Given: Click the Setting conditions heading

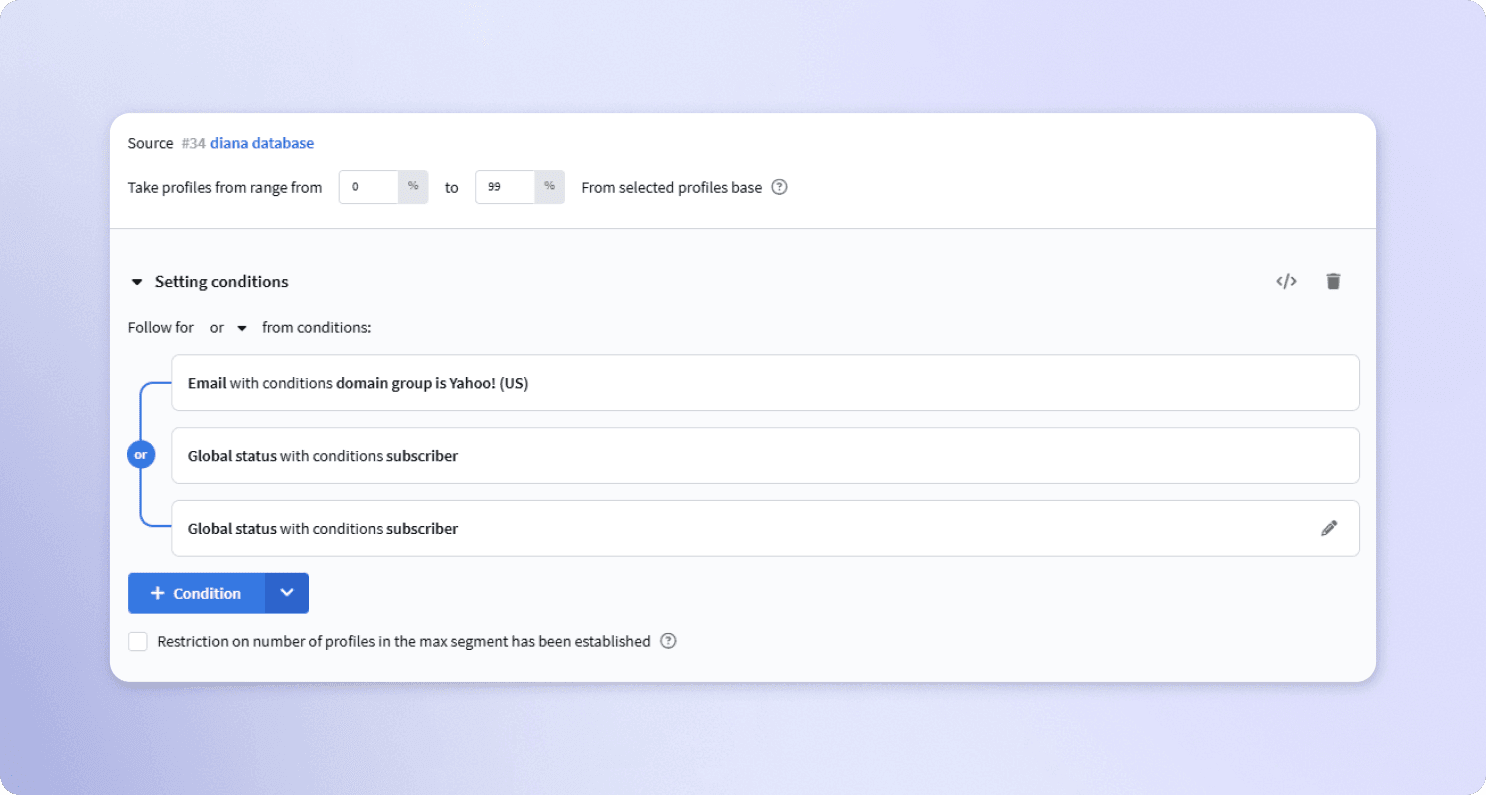Looking at the screenshot, I should [x=222, y=282].
